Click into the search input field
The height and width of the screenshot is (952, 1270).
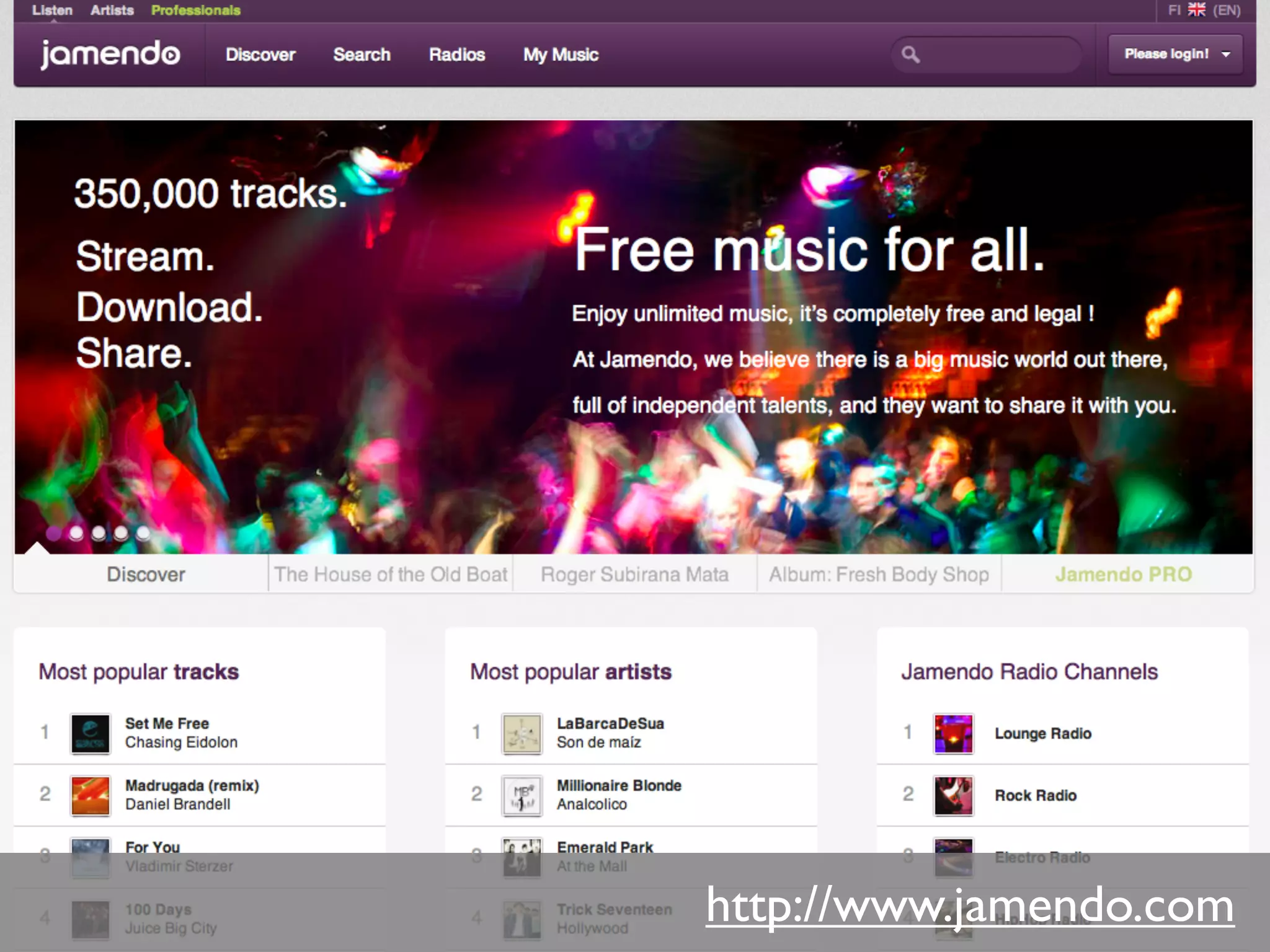pyautogui.click(x=998, y=55)
